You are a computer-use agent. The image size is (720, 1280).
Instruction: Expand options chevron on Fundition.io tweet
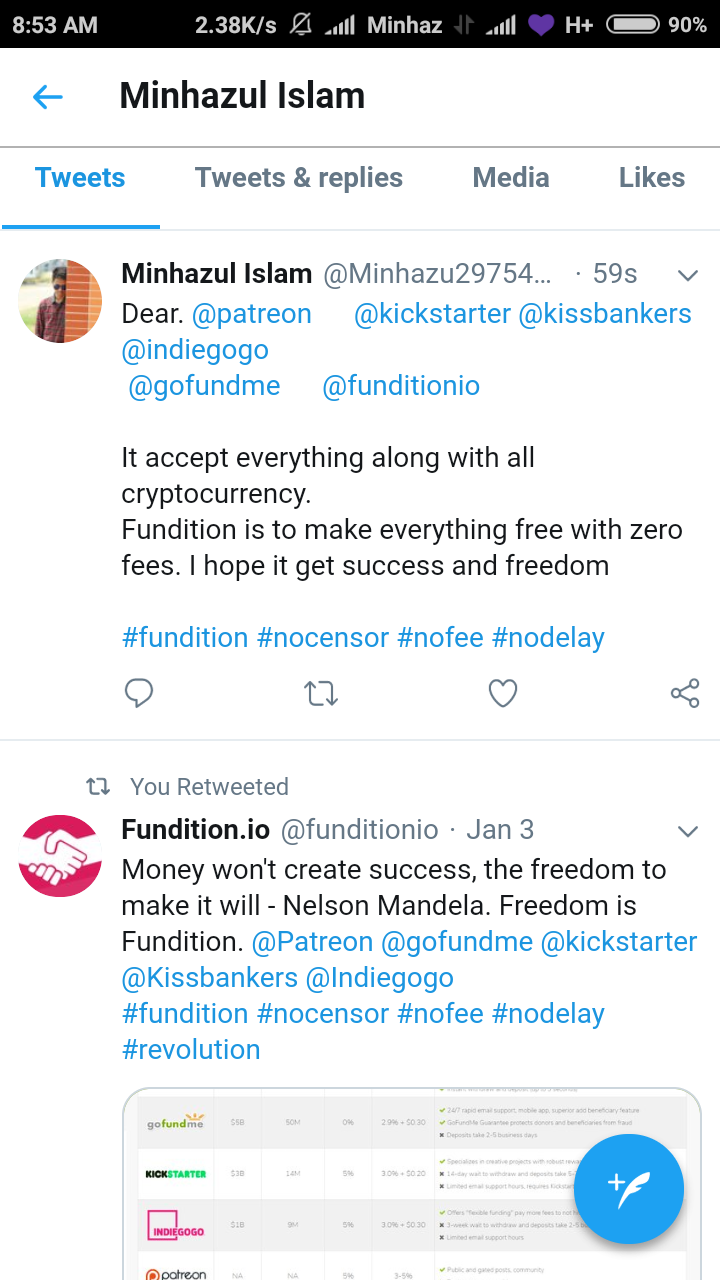tap(688, 831)
